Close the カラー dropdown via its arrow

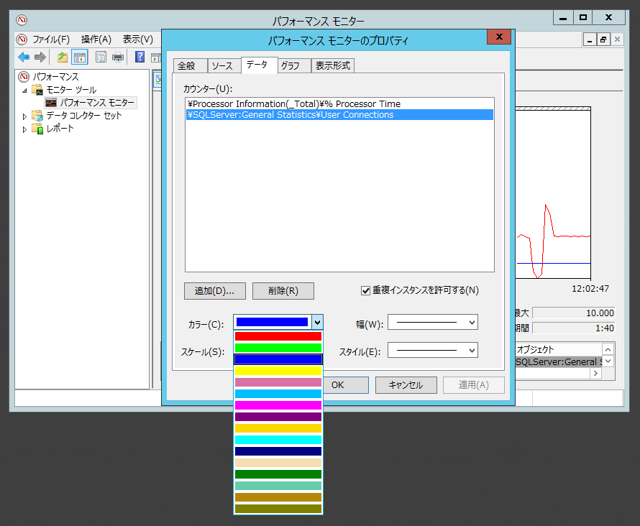[318, 322]
